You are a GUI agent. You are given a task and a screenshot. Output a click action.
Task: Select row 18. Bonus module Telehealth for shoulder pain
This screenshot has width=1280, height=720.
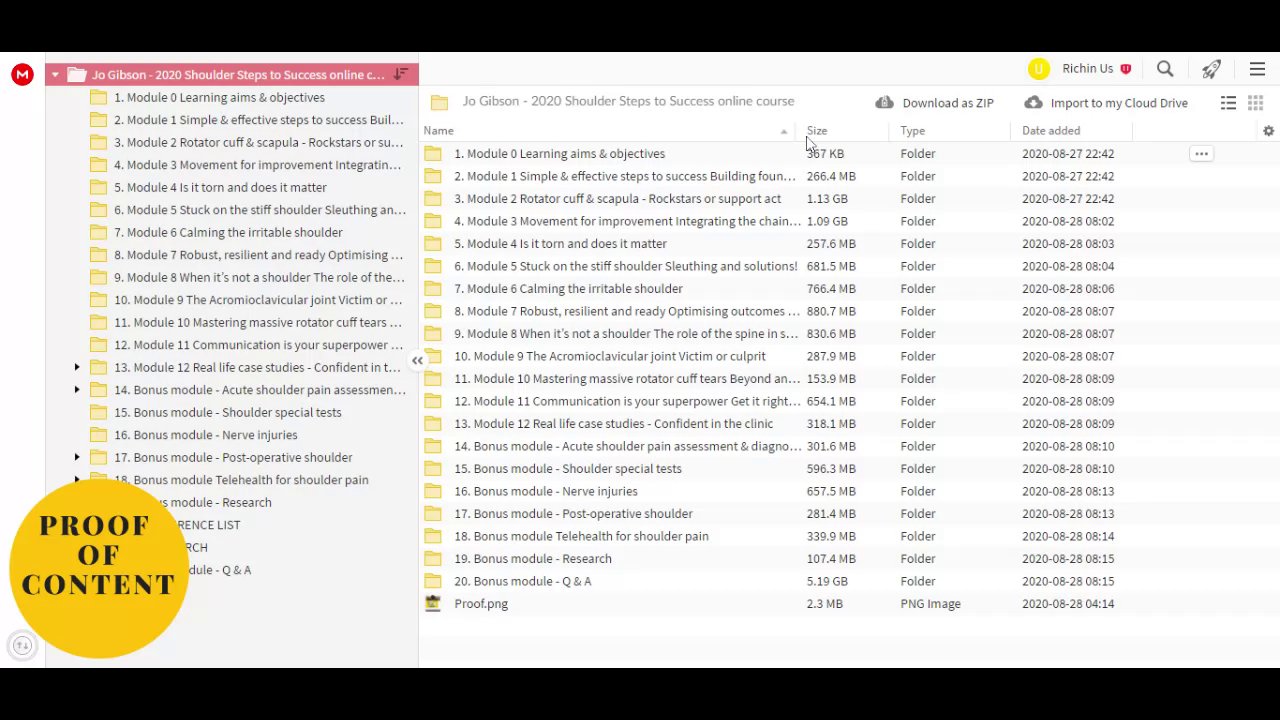click(x=848, y=536)
